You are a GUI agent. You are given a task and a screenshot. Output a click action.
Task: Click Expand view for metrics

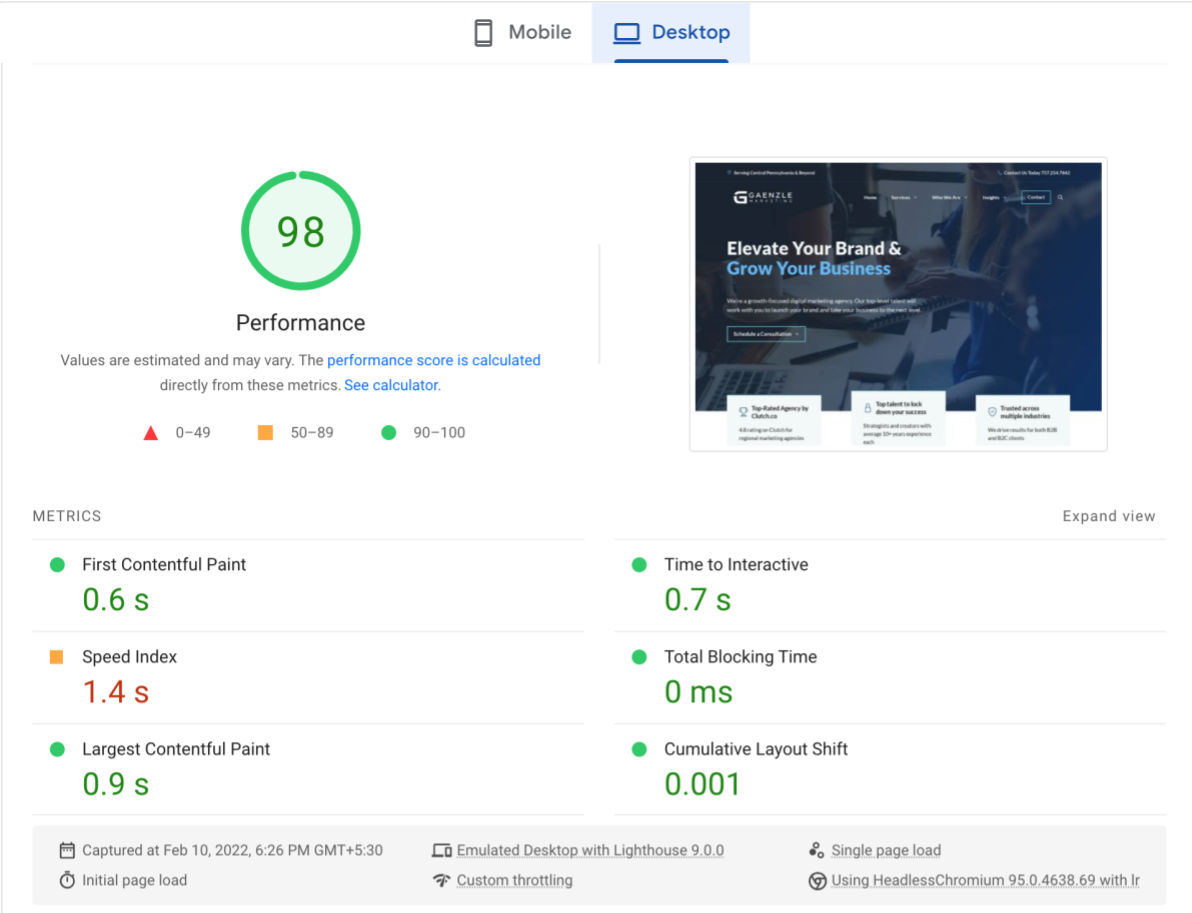[1108, 516]
